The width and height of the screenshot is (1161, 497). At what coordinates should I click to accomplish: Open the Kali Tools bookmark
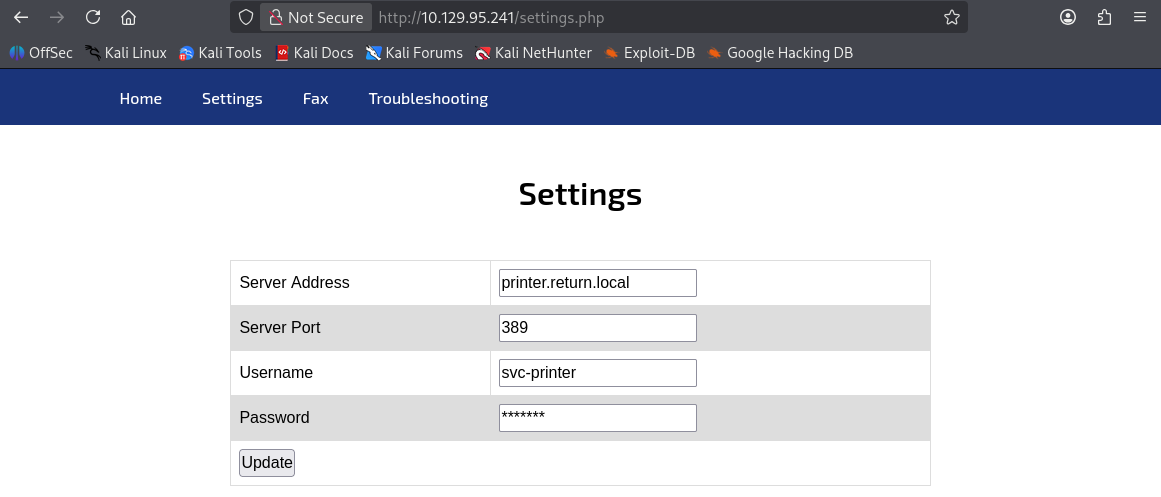(x=220, y=53)
